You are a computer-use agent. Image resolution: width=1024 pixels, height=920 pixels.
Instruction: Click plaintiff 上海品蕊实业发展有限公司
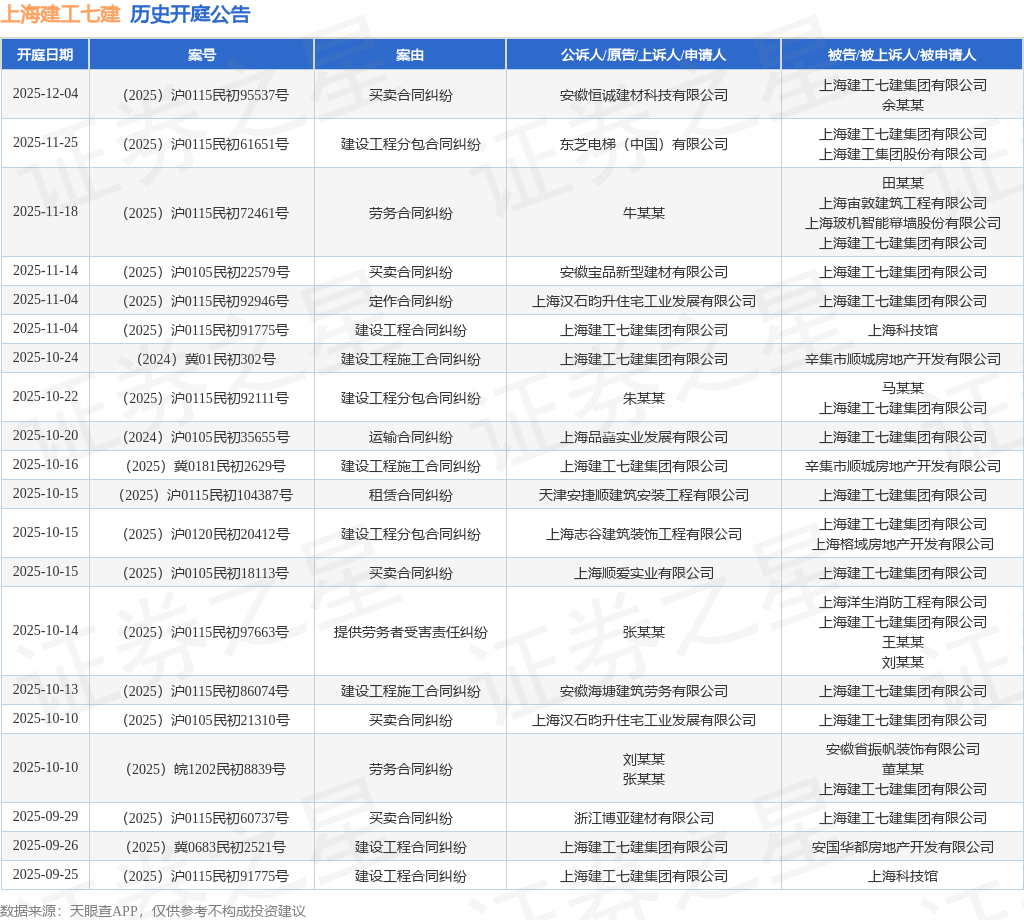point(644,437)
